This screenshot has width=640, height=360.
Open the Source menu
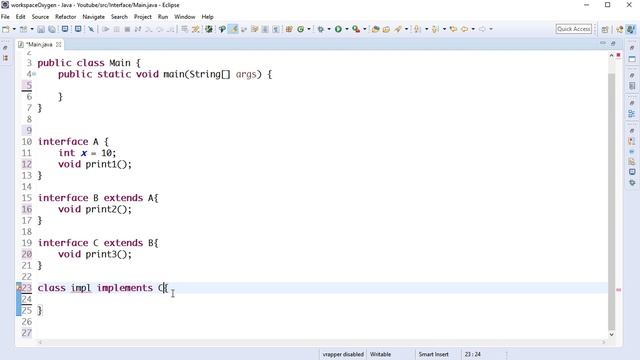point(40,17)
